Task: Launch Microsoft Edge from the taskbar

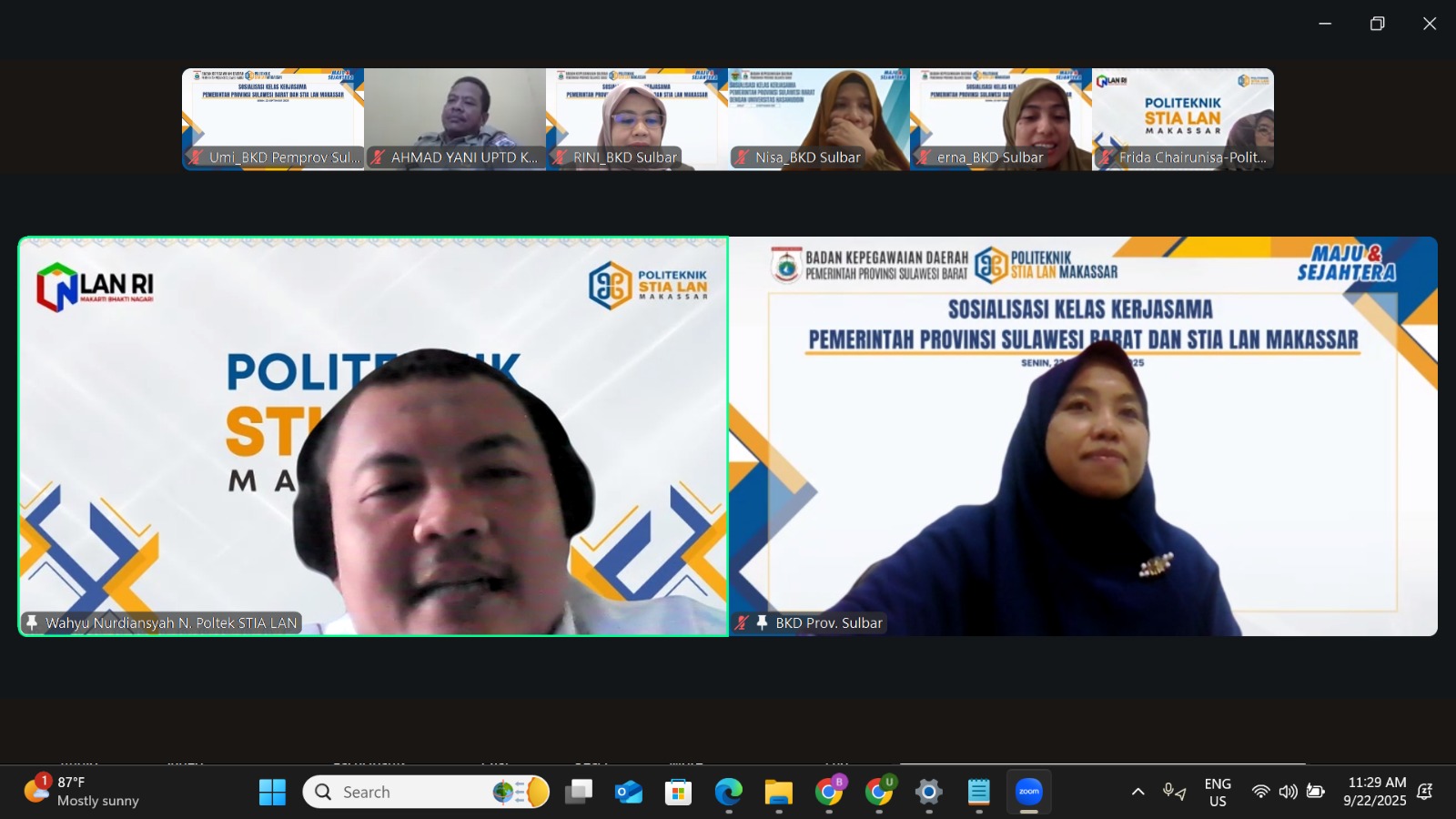Action: click(727, 791)
